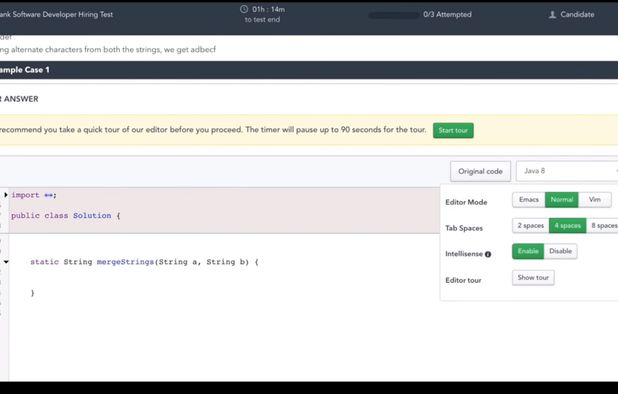Select Emacs editor mode
This screenshot has height=394, width=618.
pos(529,200)
